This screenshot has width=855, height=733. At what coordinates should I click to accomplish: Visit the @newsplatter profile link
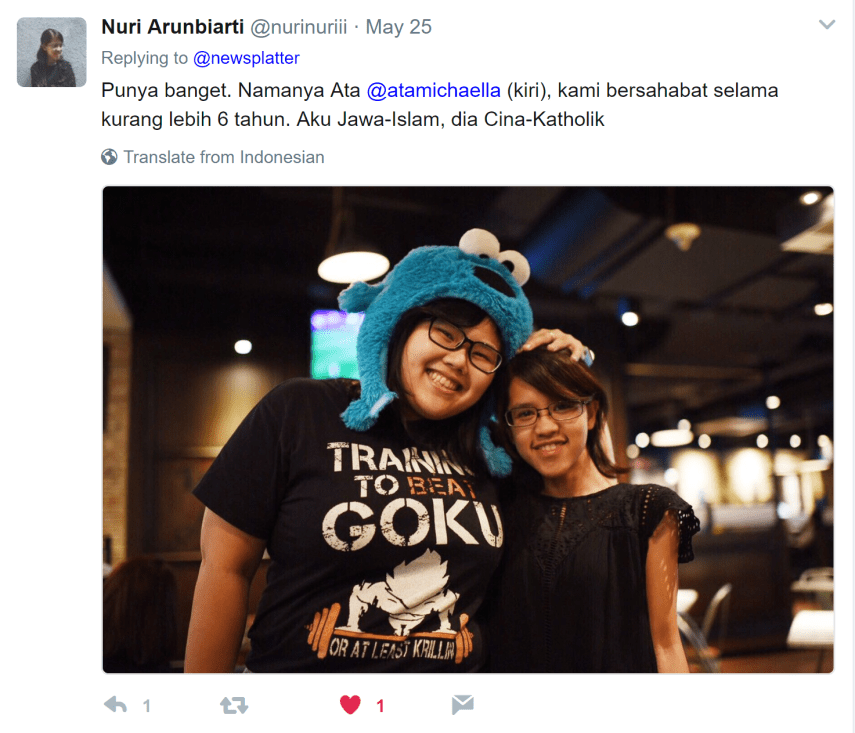point(246,58)
